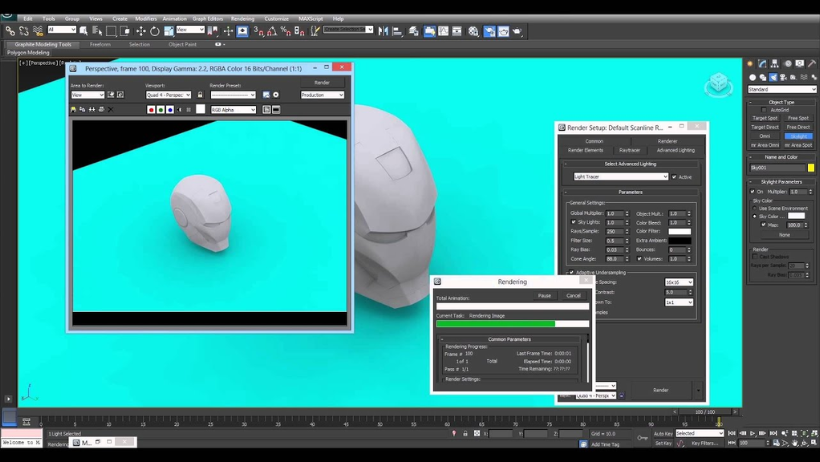820x462 pixels.
Task: Click the Geometry category icon in Create panel
Action: tap(752, 77)
